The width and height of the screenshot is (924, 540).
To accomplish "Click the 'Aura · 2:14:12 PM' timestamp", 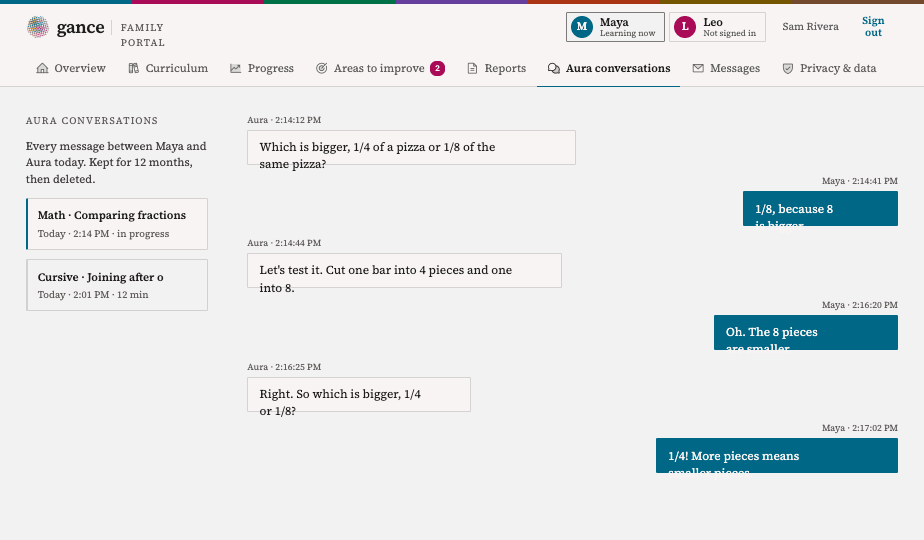I will [x=284, y=120].
